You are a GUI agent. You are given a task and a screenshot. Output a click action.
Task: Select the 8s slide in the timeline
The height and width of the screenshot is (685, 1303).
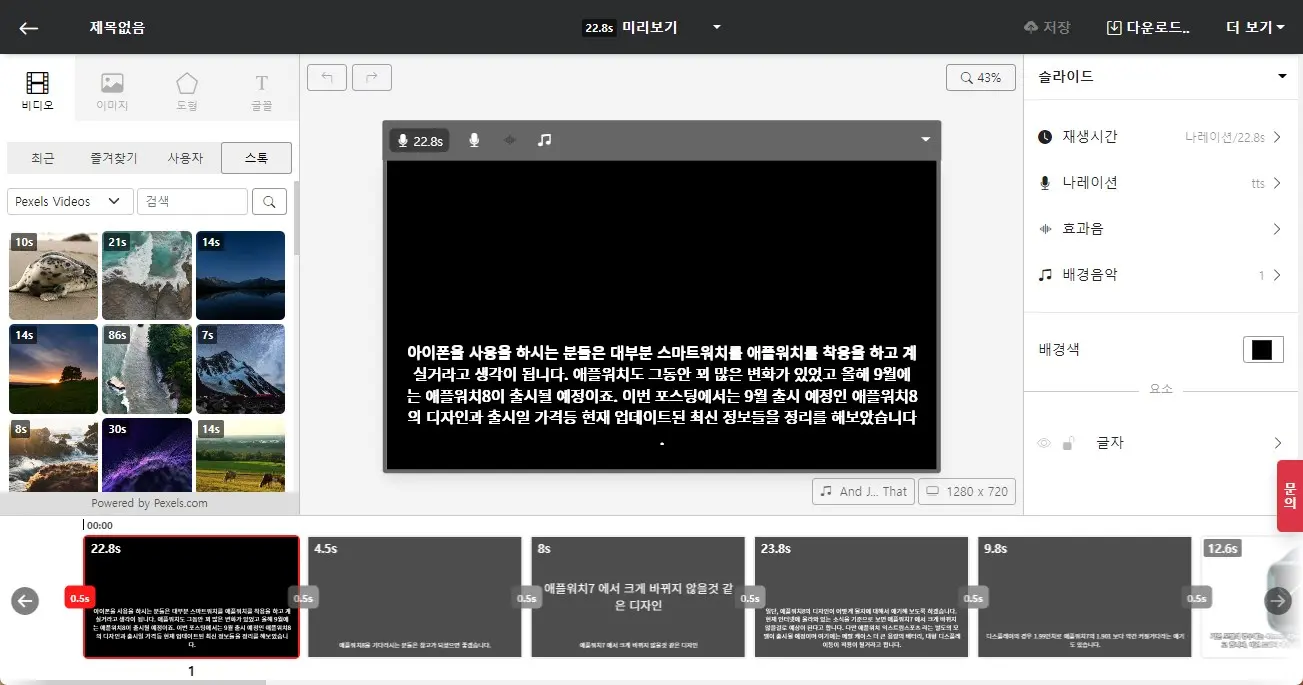(x=638, y=597)
